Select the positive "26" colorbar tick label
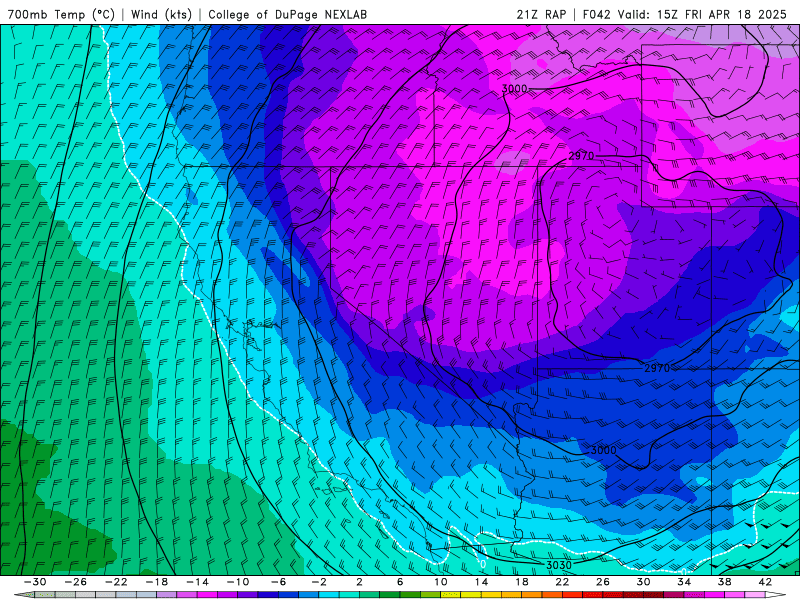Screen dimensions: 800x600 click(603, 582)
